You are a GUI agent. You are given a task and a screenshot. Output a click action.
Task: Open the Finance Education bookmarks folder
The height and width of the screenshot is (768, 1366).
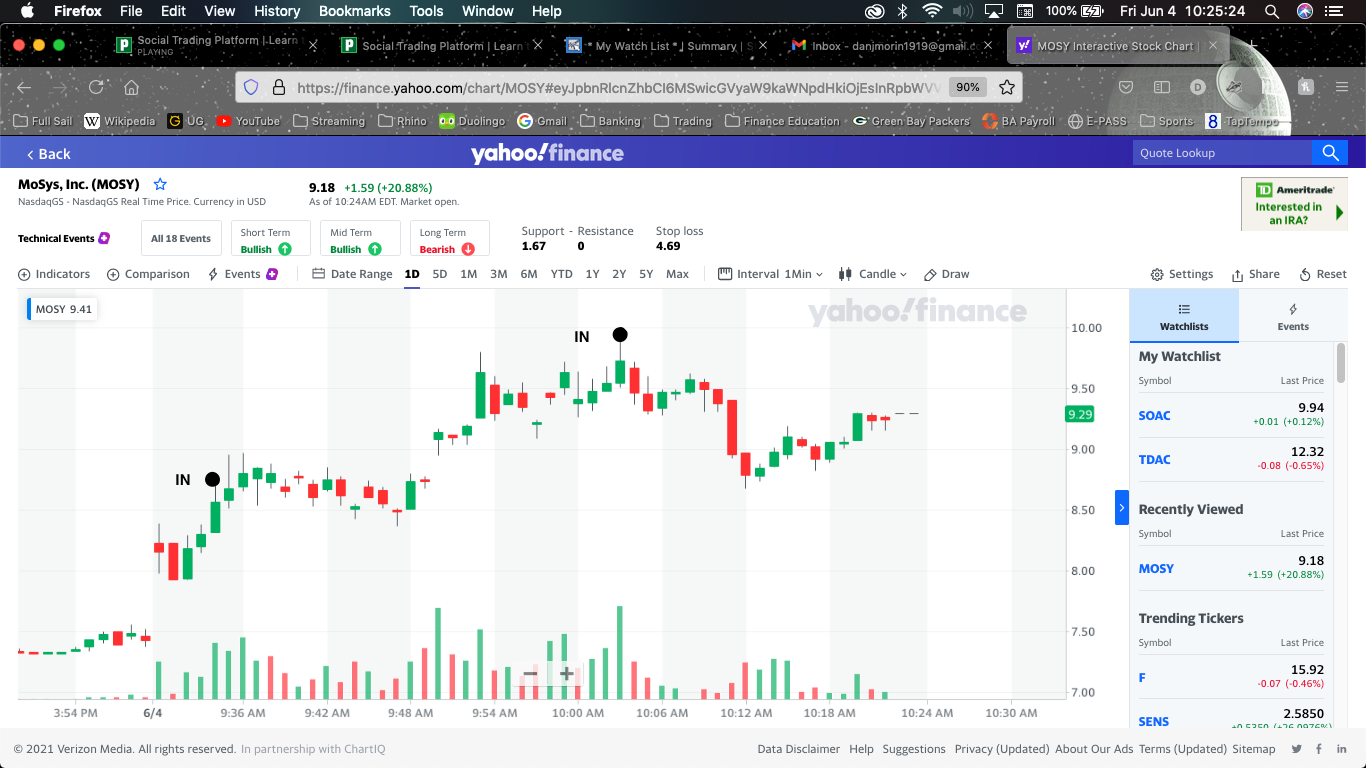click(x=782, y=121)
